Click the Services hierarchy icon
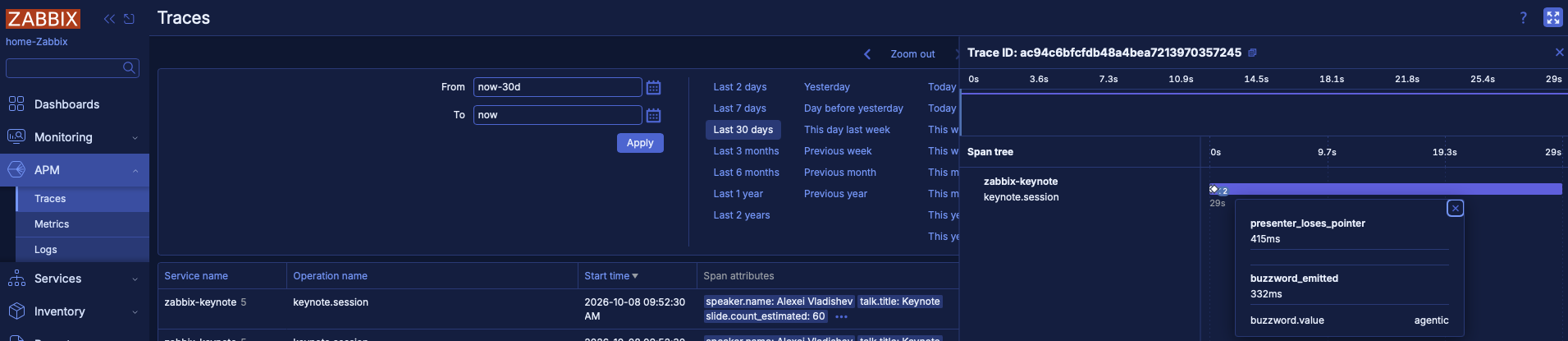Screen dimensions: 1568x341 click(16, 278)
